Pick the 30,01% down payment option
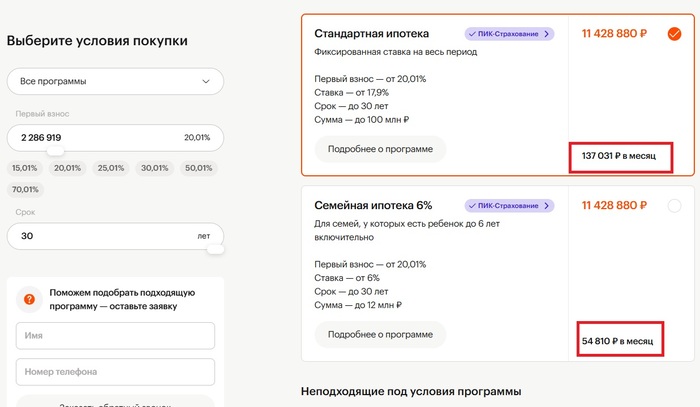 click(154, 169)
